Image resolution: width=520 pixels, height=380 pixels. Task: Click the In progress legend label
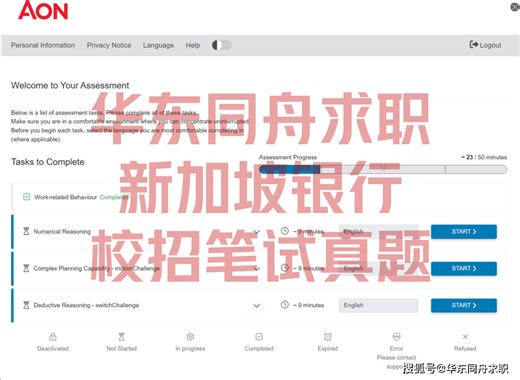[x=190, y=349]
